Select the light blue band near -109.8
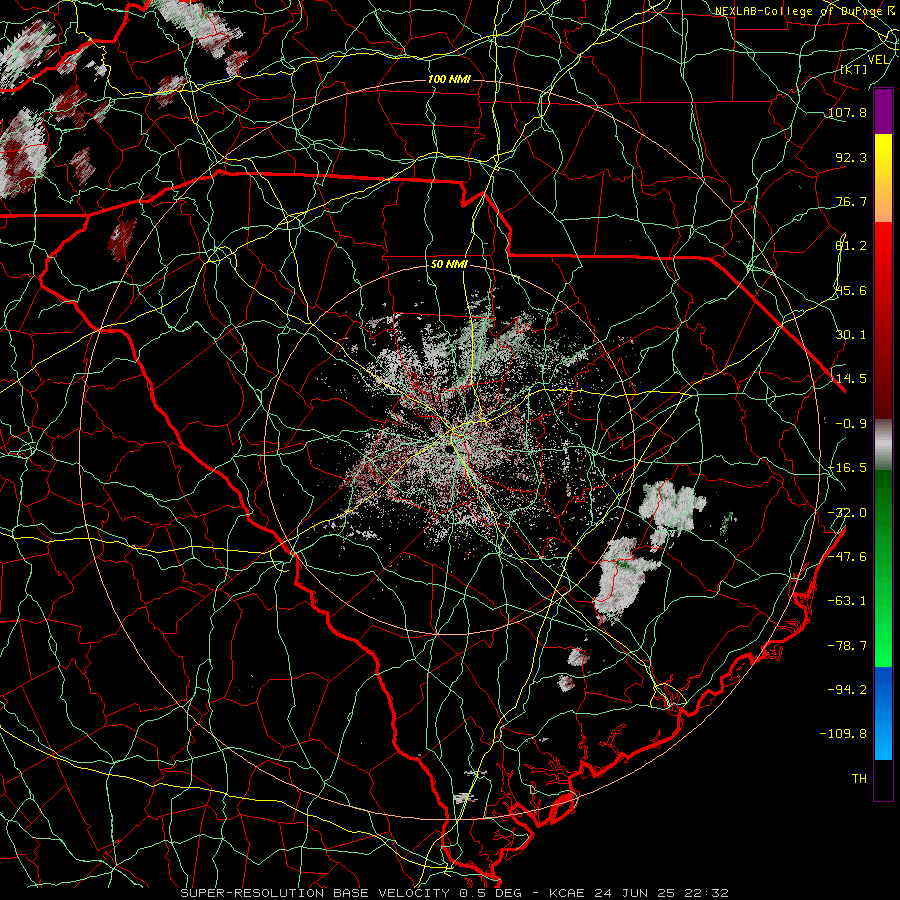Screen dimensions: 900x900 tap(883, 739)
